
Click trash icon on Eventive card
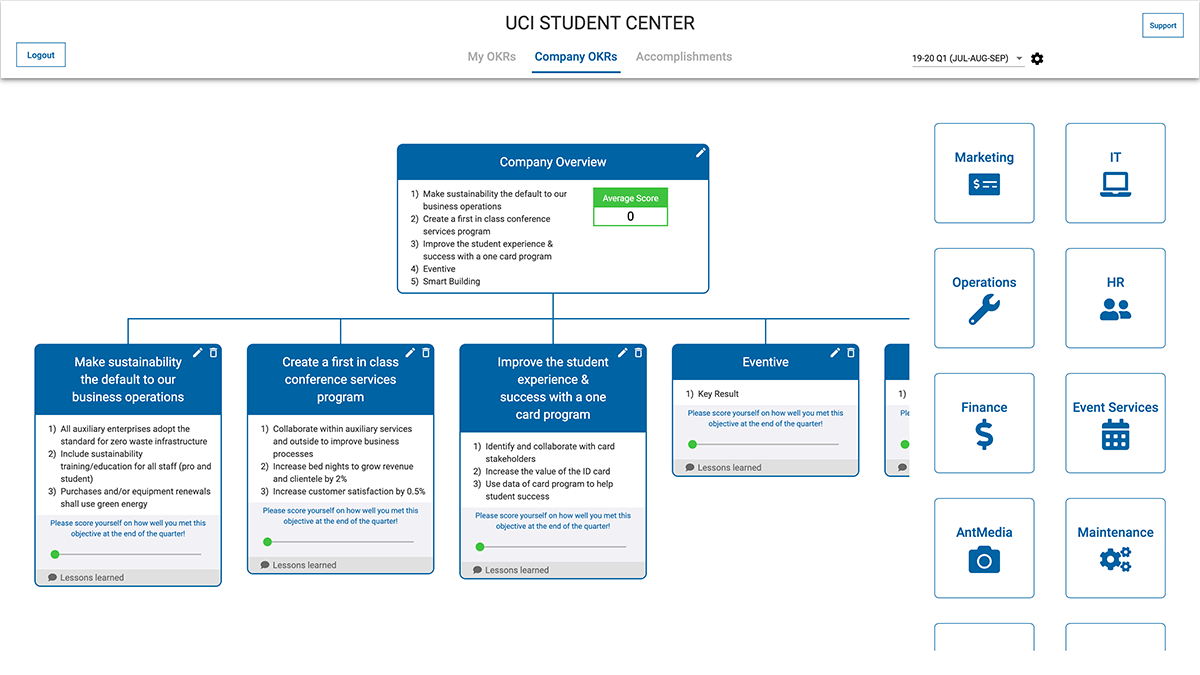pos(851,353)
